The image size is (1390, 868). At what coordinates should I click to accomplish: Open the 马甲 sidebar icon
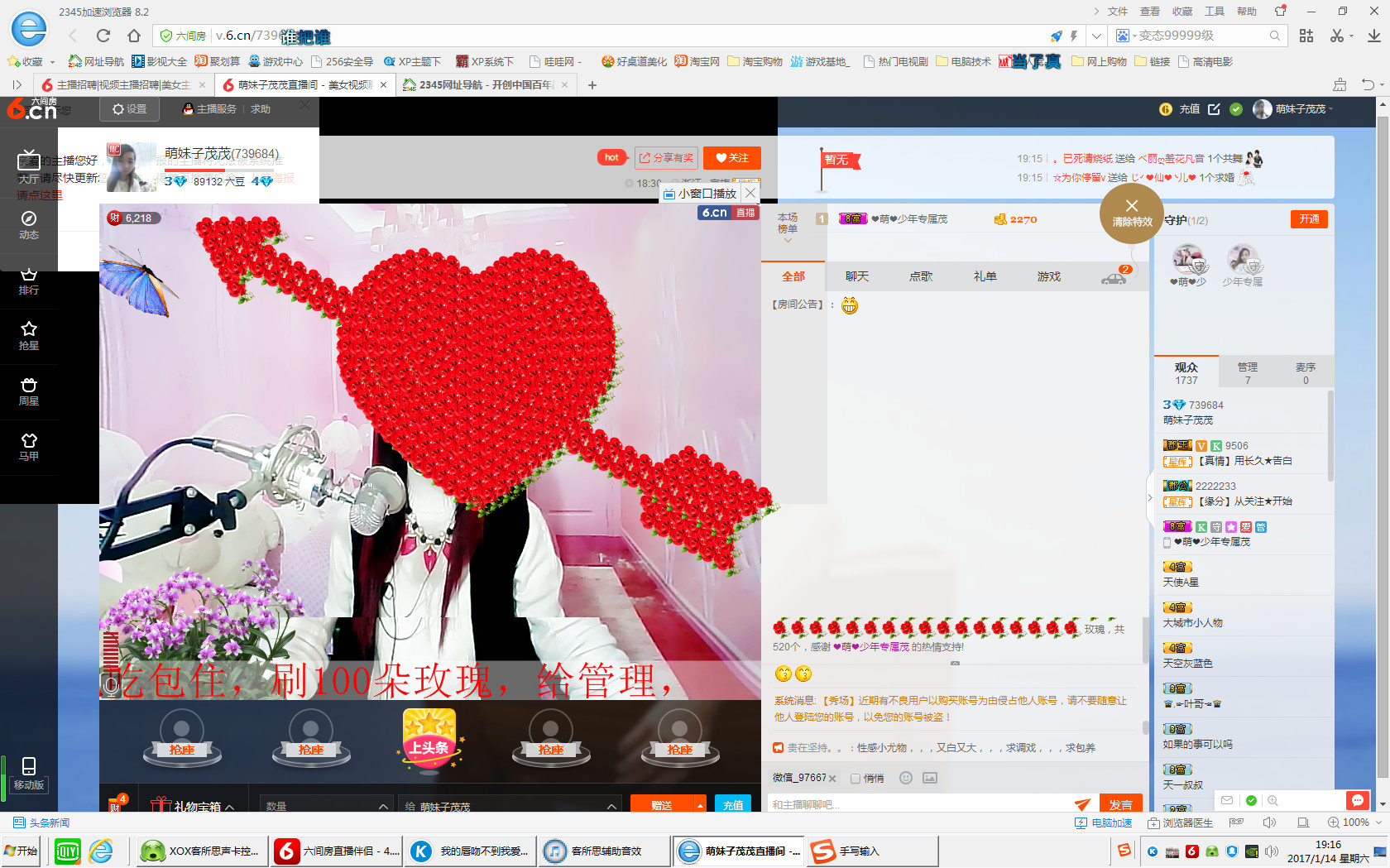(29, 446)
